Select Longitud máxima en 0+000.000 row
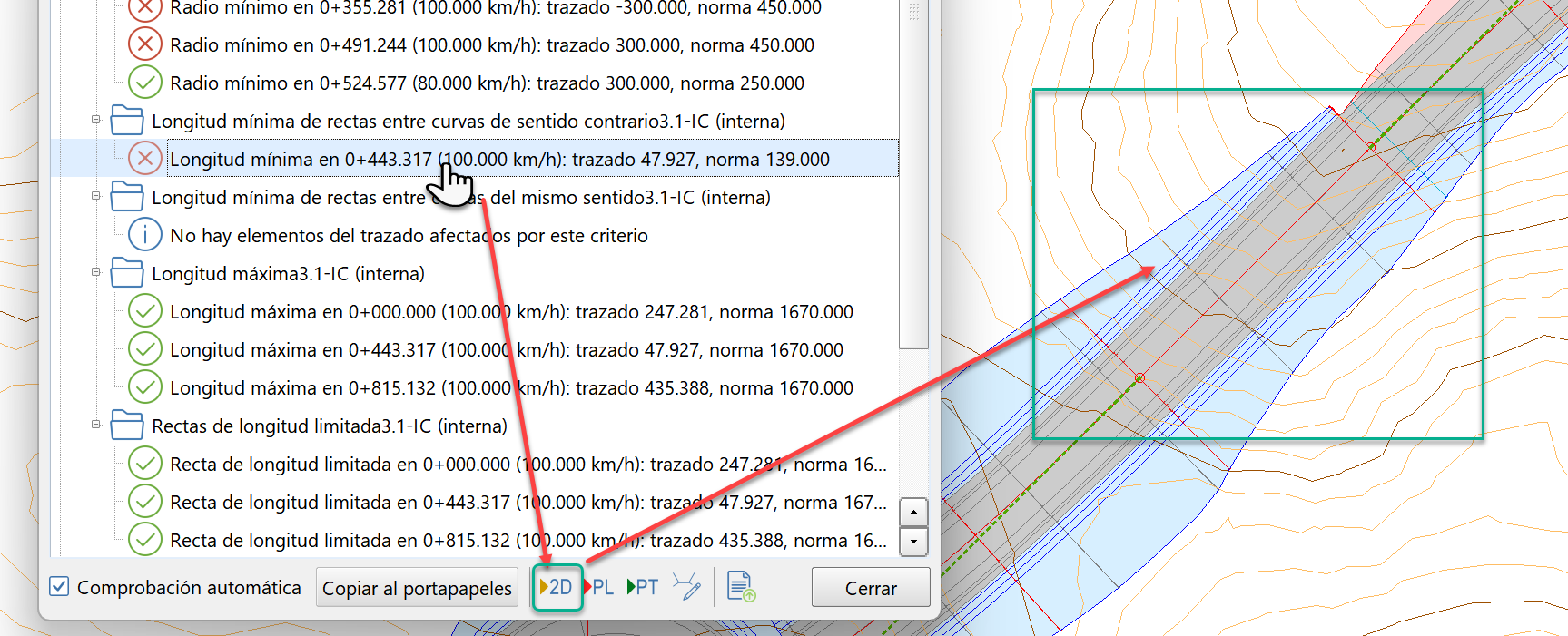The width and height of the screenshot is (1568, 636). point(511,311)
